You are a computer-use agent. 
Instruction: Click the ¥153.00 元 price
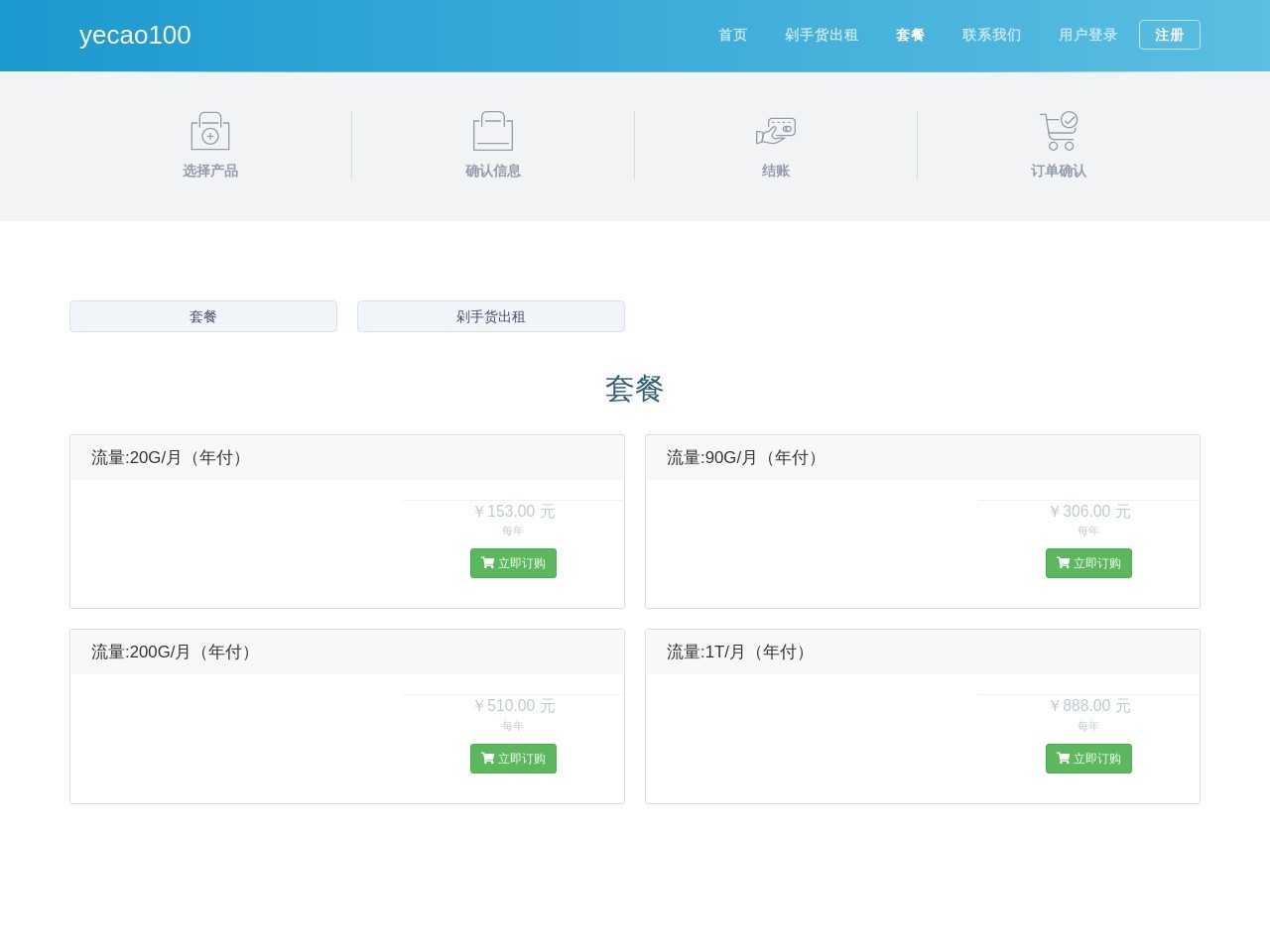pyautogui.click(x=514, y=511)
